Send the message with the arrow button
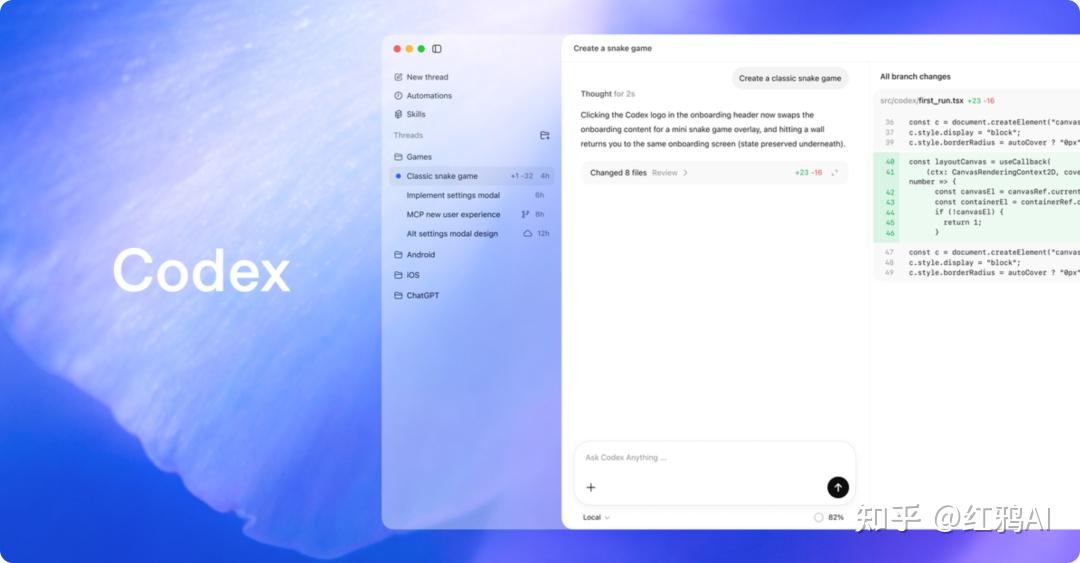1080x563 pixels. tap(838, 487)
